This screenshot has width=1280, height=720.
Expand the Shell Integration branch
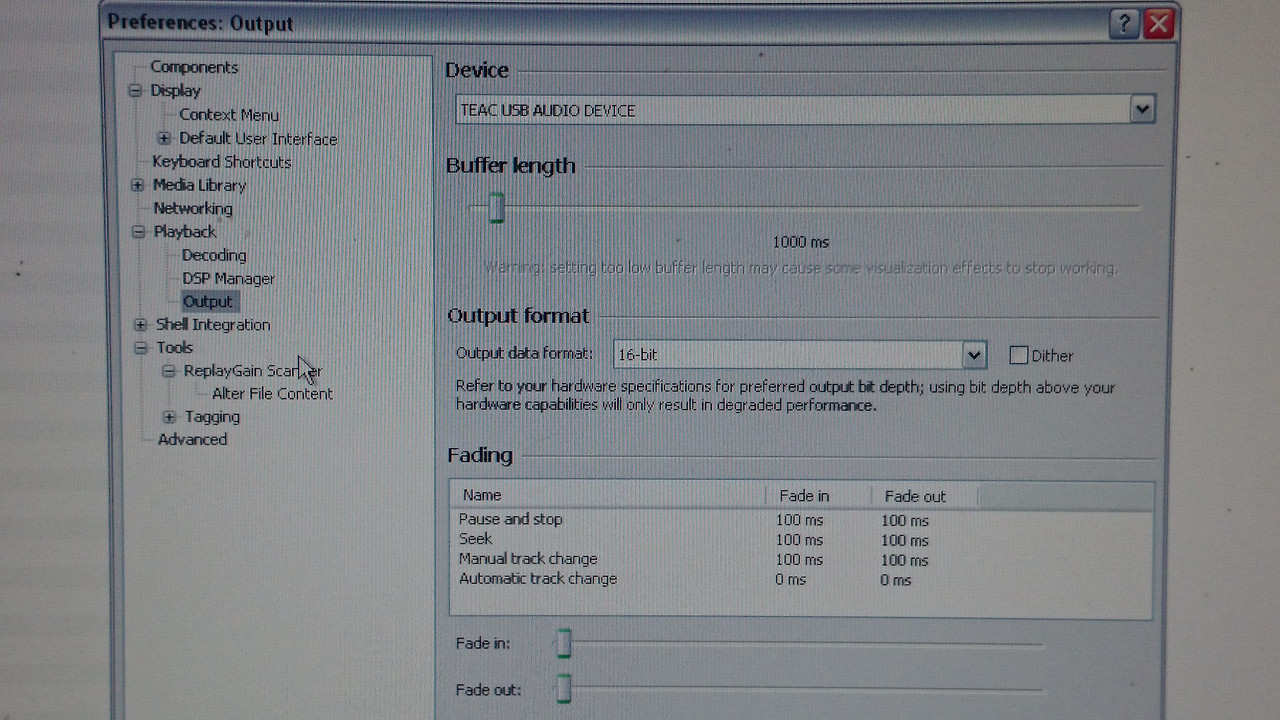[x=139, y=324]
